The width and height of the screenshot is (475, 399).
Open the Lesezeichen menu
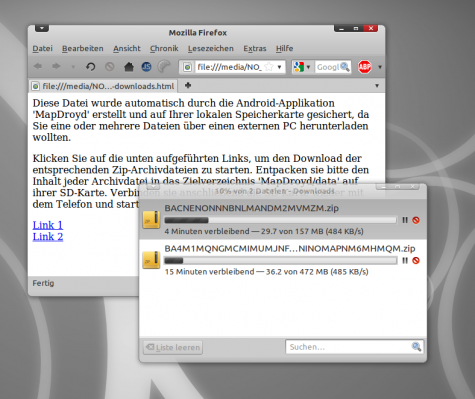pyautogui.click(x=211, y=49)
